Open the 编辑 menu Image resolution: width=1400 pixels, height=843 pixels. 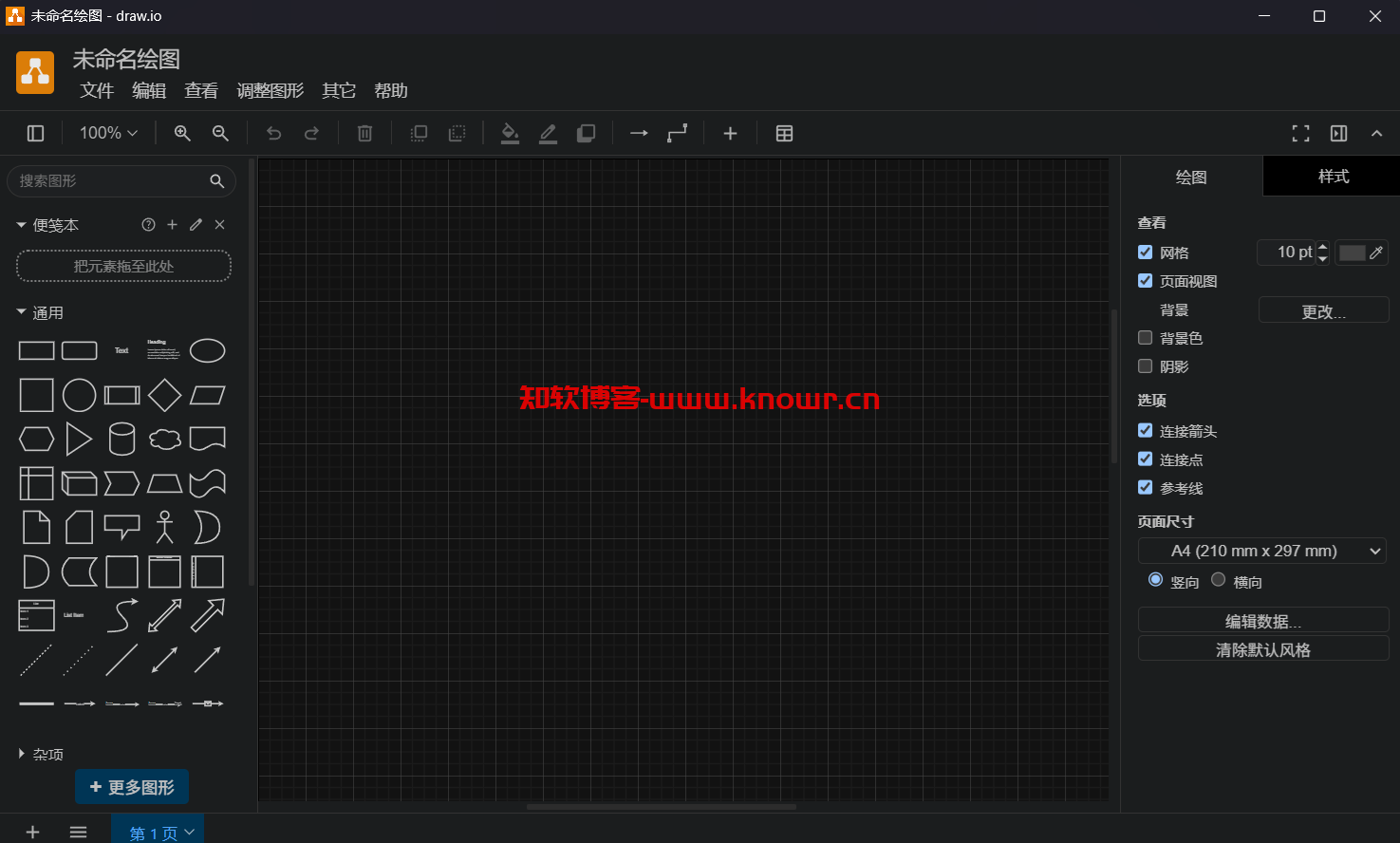(x=149, y=91)
